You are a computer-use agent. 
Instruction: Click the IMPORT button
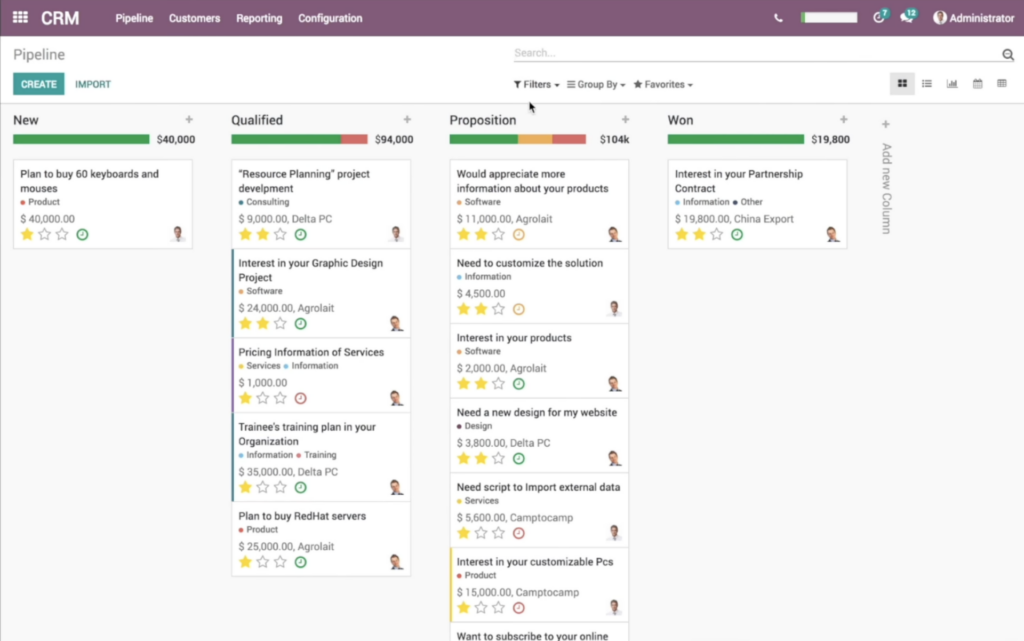pos(93,84)
